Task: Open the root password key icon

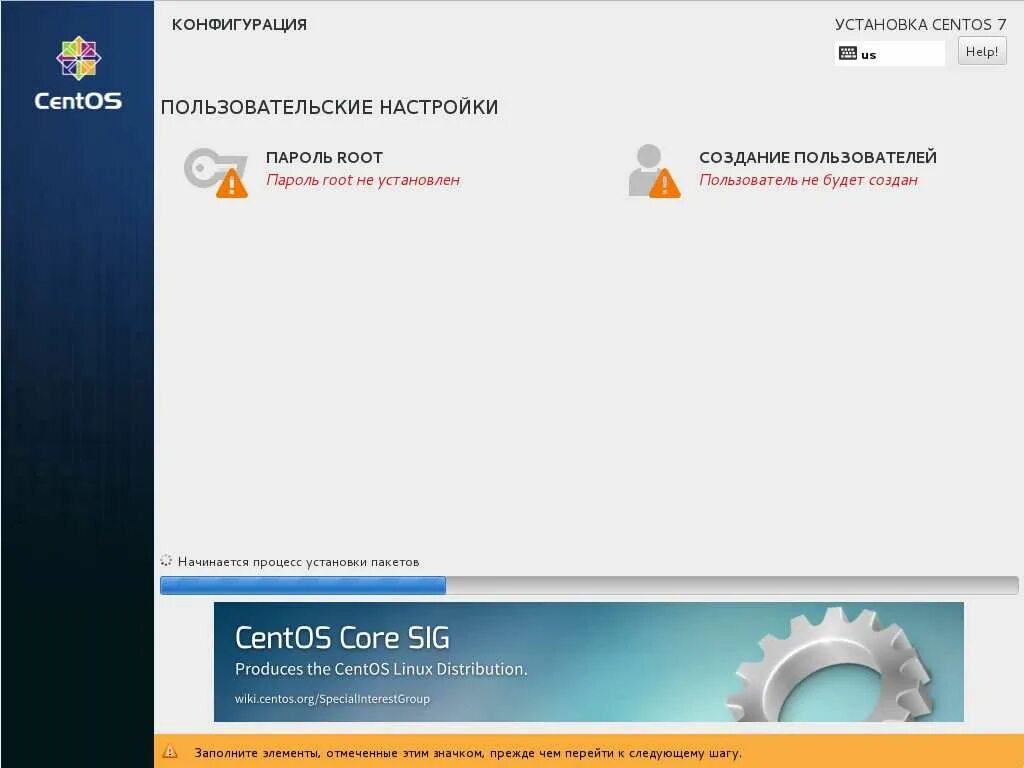Action: [x=216, y=172]
